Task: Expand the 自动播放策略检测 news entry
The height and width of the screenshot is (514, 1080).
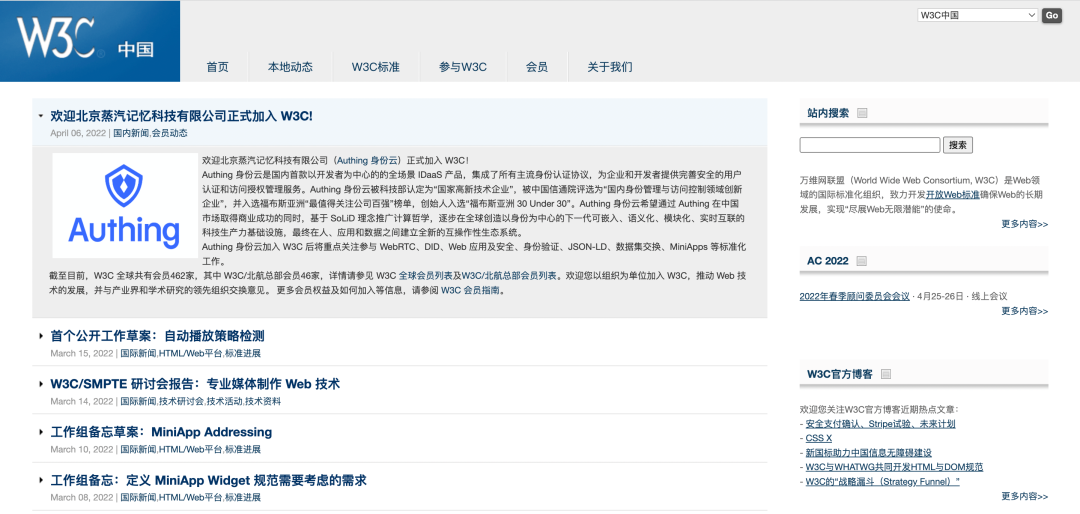Action: click(41, 336)
